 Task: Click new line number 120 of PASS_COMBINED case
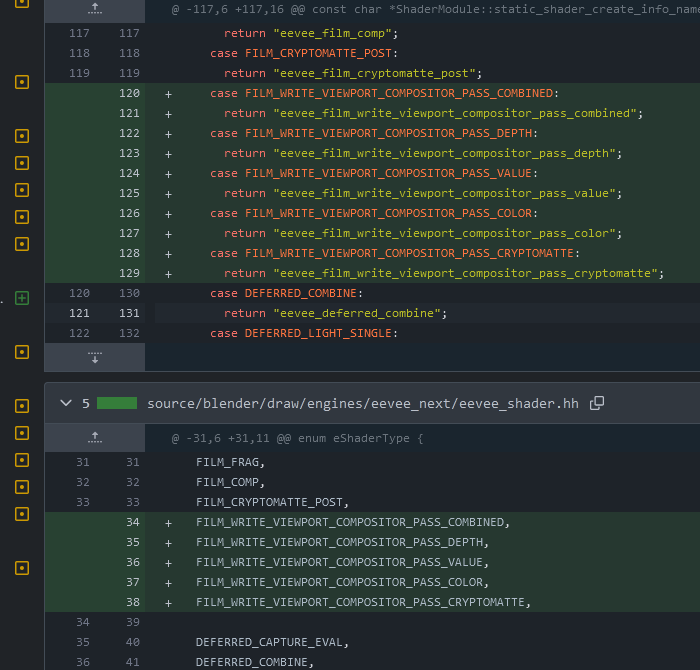pos(129,93)
